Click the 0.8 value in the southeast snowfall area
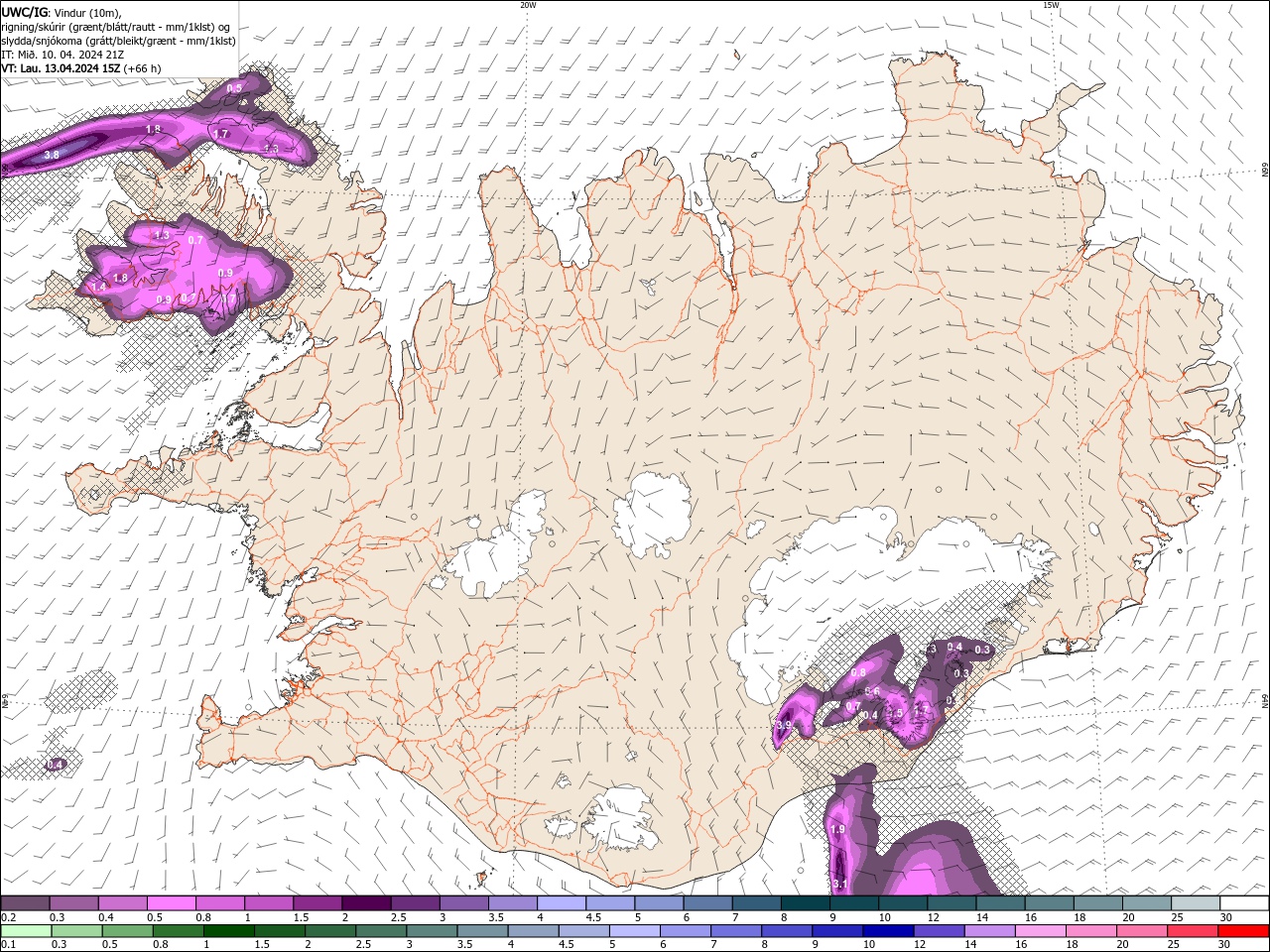The height and width of the screenshot is (952, 1270). (859, 672)
